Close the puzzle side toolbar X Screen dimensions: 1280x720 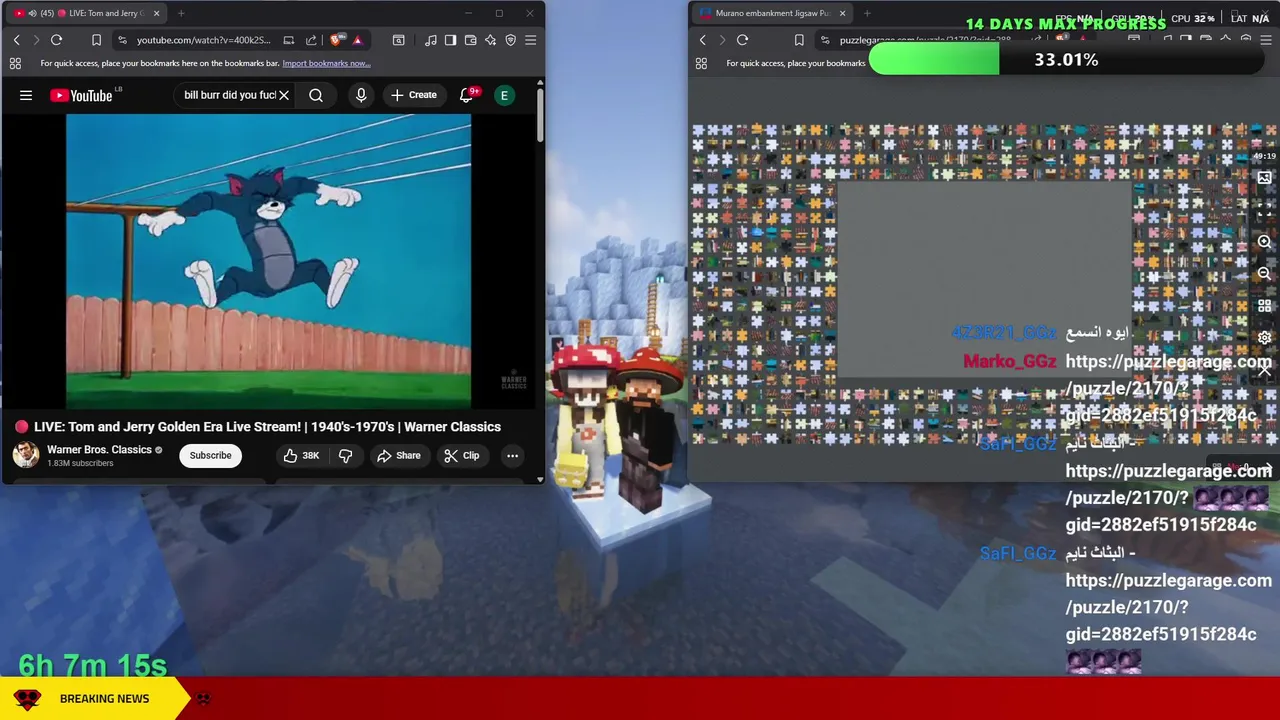coord(1265,371)
